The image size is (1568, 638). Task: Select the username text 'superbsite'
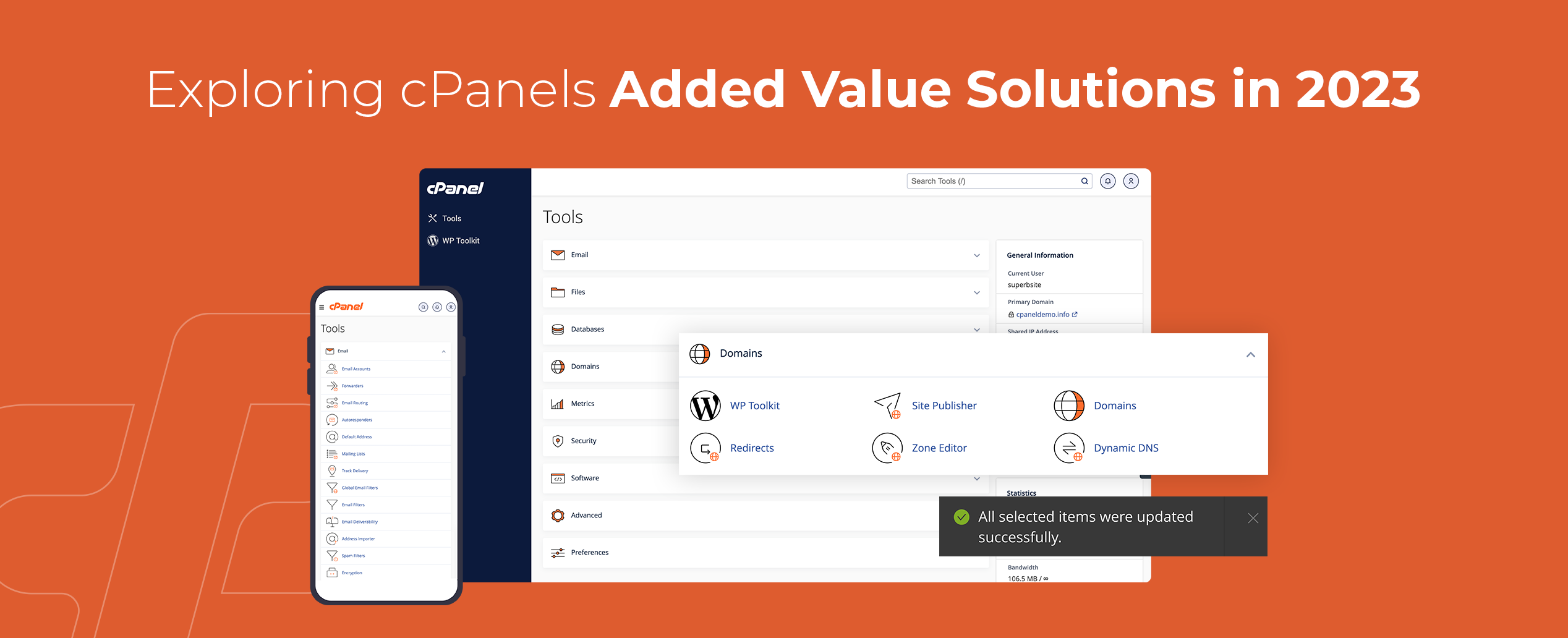(x=1025, y=285)
